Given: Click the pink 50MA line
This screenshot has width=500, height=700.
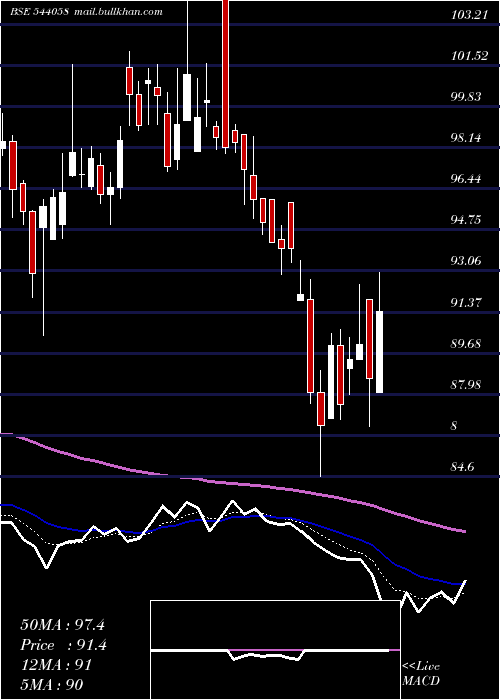Looking at the screenshot, I should tap(232, 483).
